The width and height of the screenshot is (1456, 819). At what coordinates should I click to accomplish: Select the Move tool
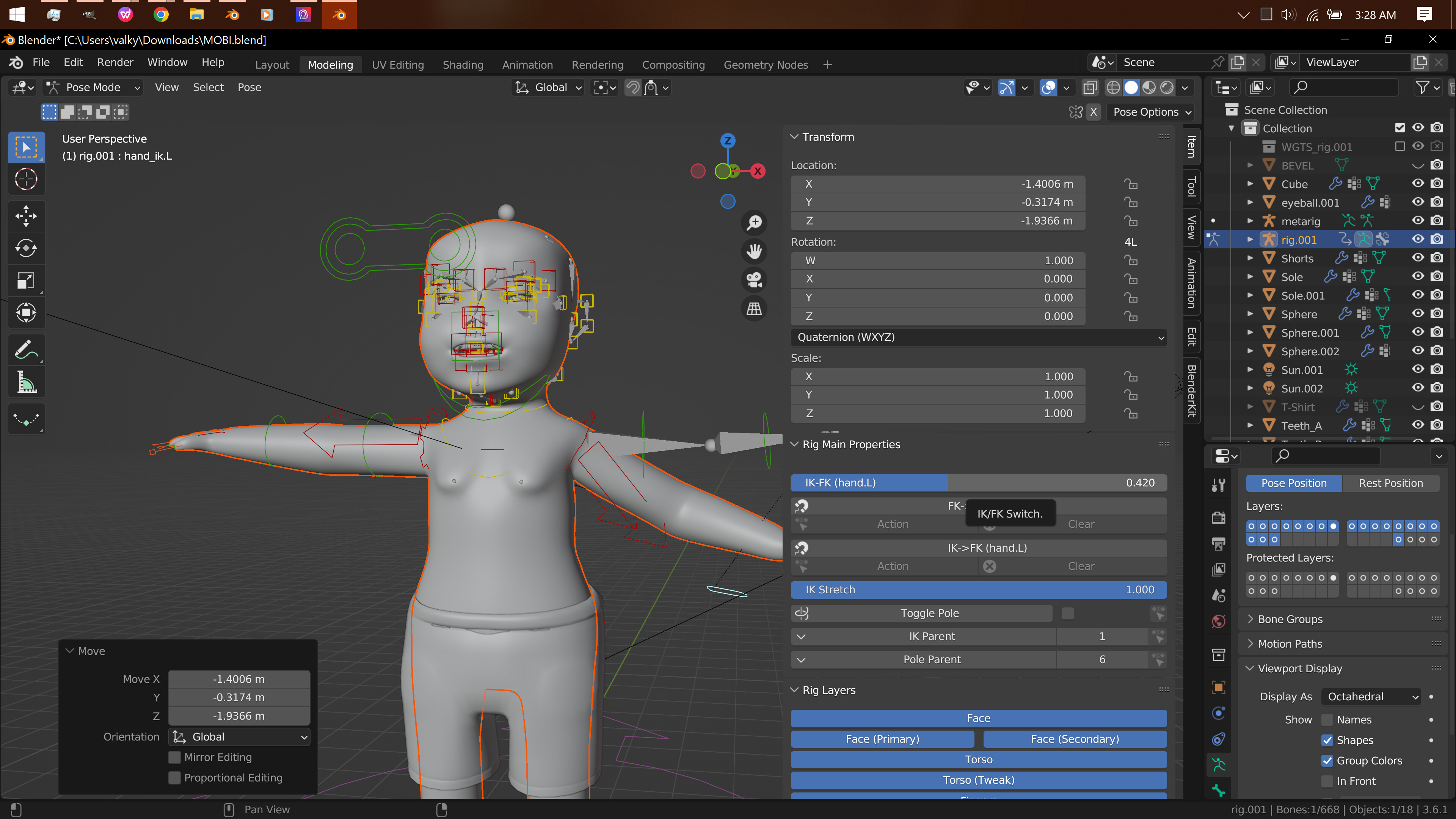click(26, 215)
